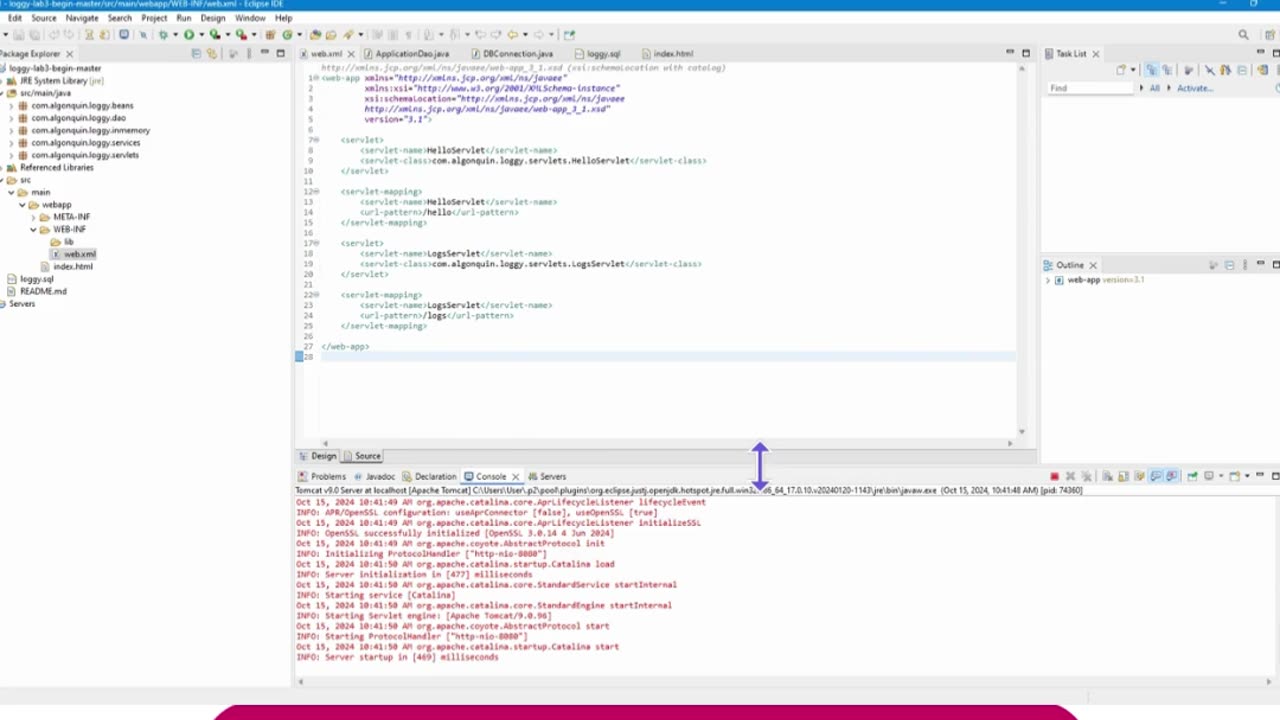Image resolution: width=1280 pixels, height=720 pixels.
Task: Terminate server with red stop icon in Console
Action: 1054,476
